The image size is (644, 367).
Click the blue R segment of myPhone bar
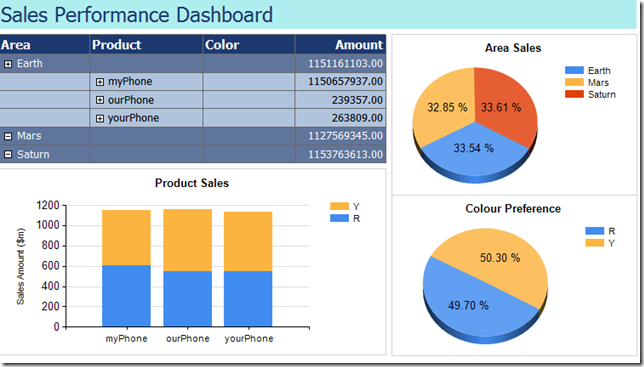coord(126,296)
